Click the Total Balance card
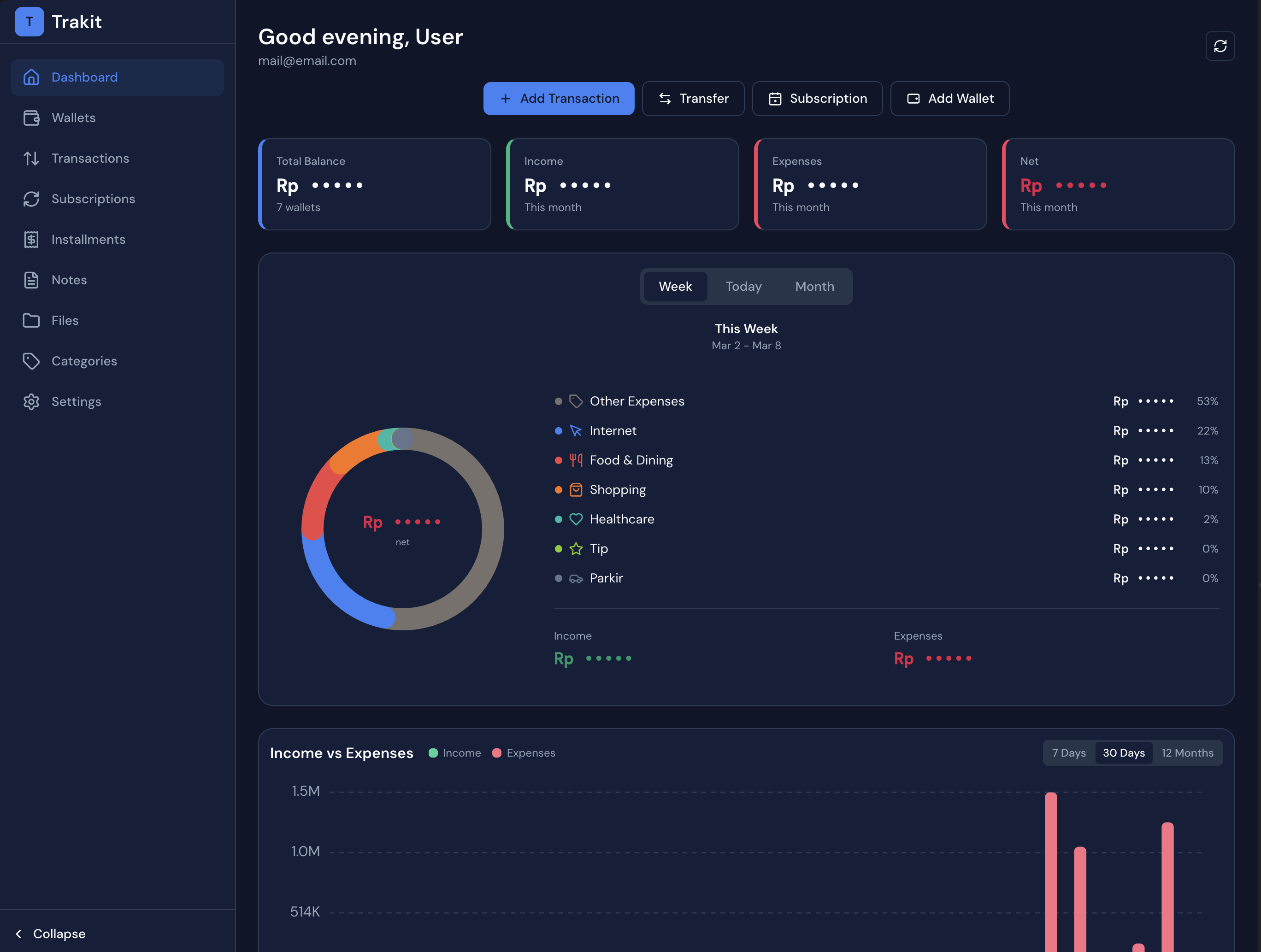This screenshot has width=1261, height=952. coord(375,184)
